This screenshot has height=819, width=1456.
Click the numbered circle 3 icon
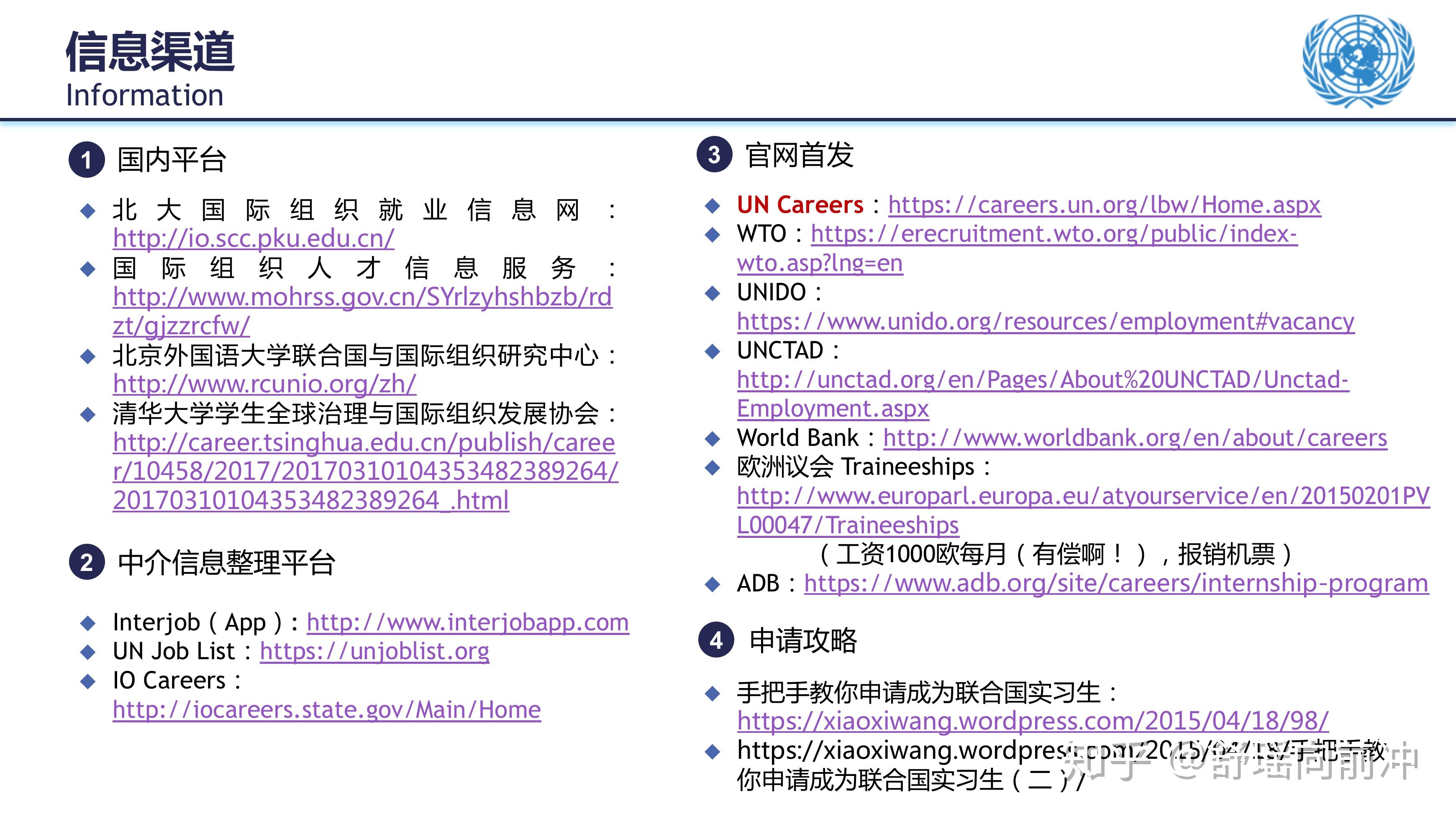coord(715,155)
